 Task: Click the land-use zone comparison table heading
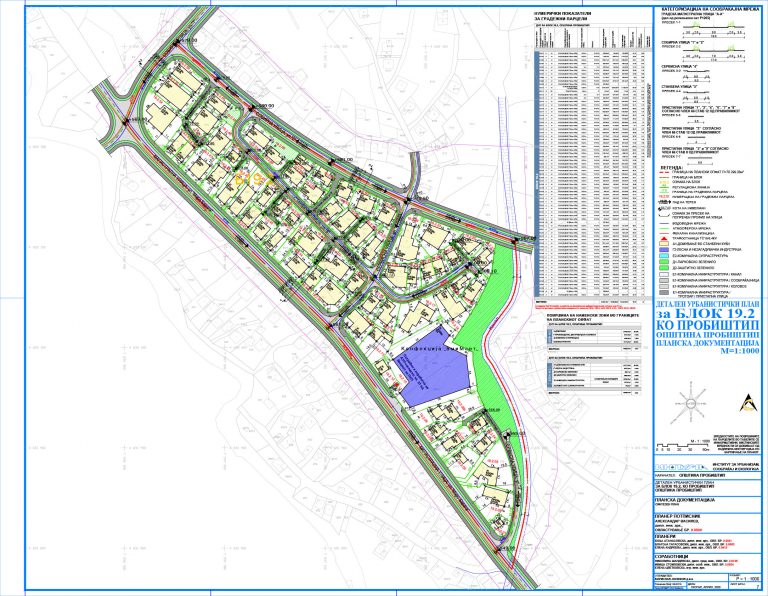[594, 318]
